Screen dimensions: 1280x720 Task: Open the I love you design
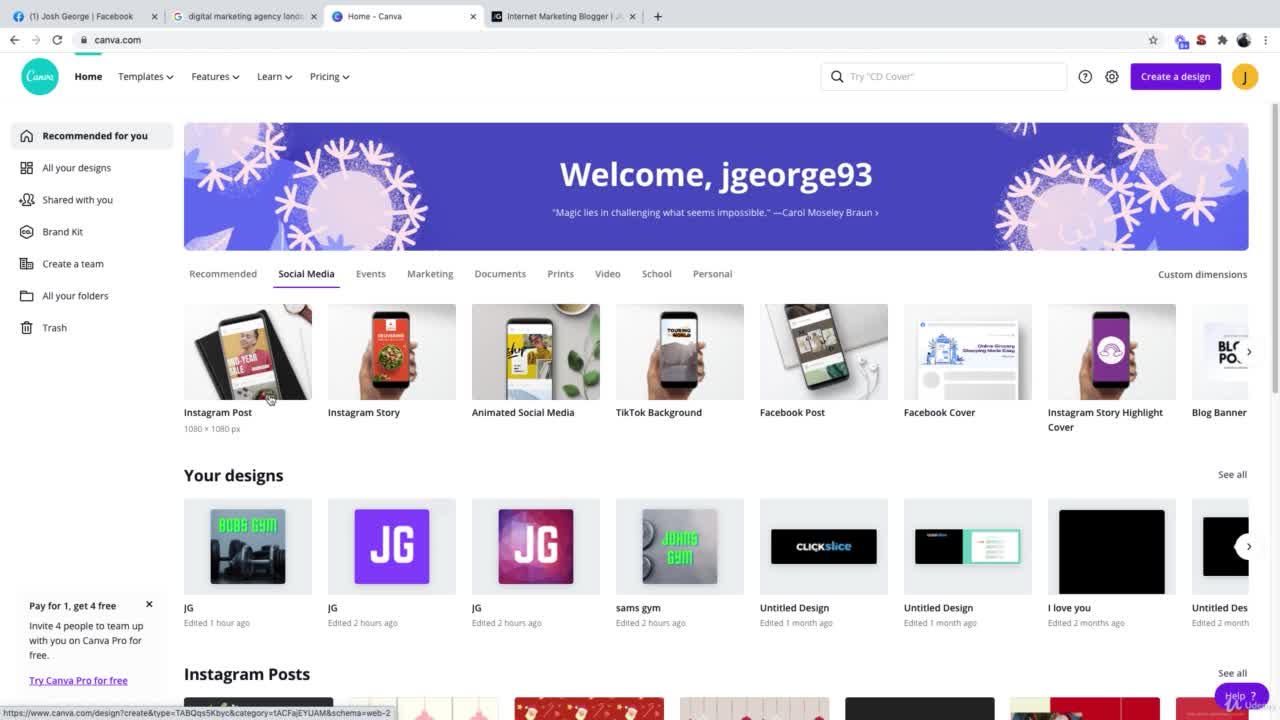[1112, 546]
